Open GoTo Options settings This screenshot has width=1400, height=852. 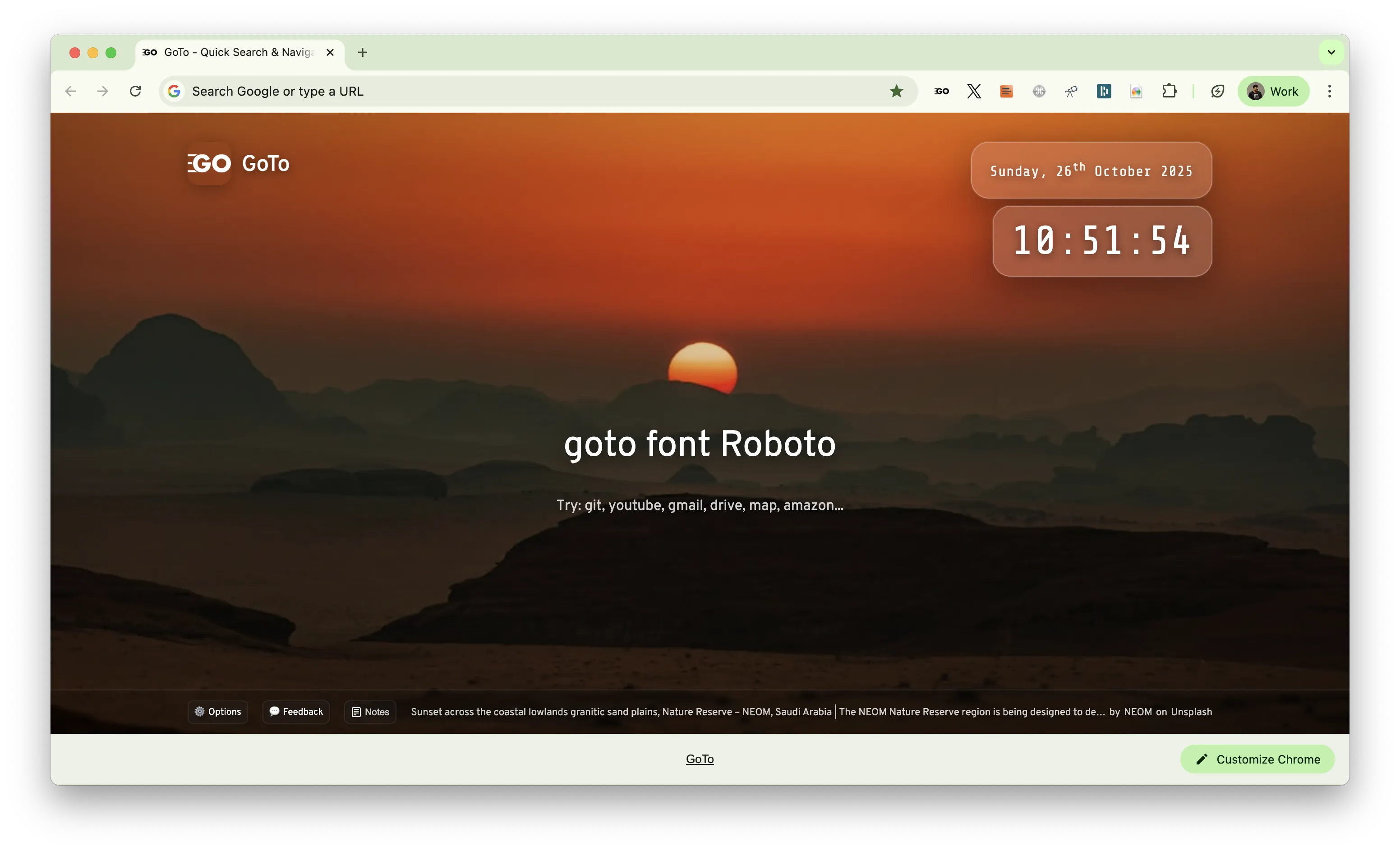(x=217, y=712)
